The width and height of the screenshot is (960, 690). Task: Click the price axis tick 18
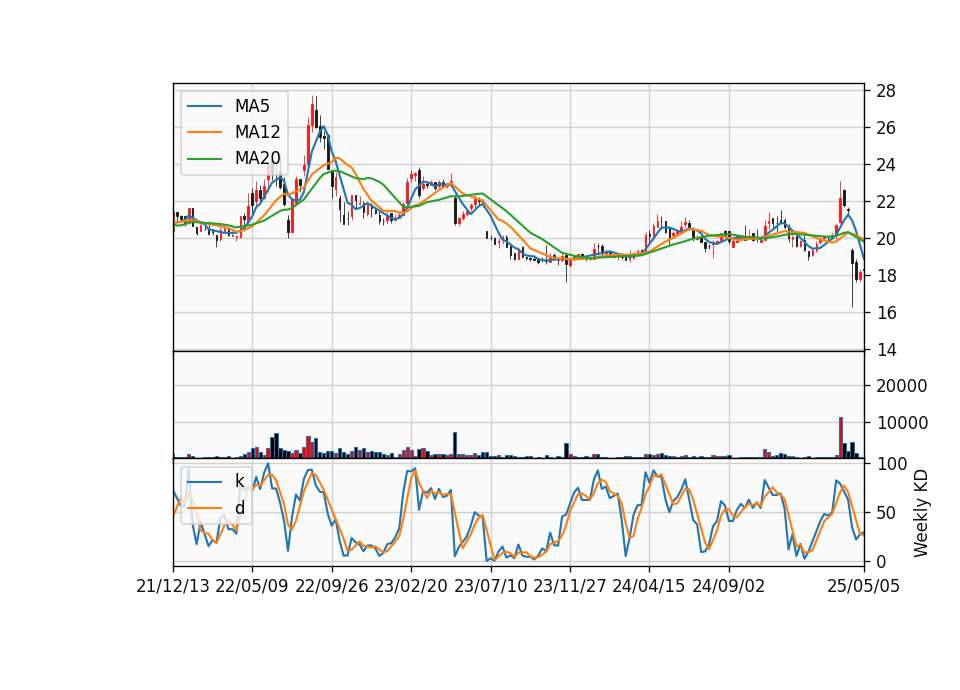click(x=886, y=276)
